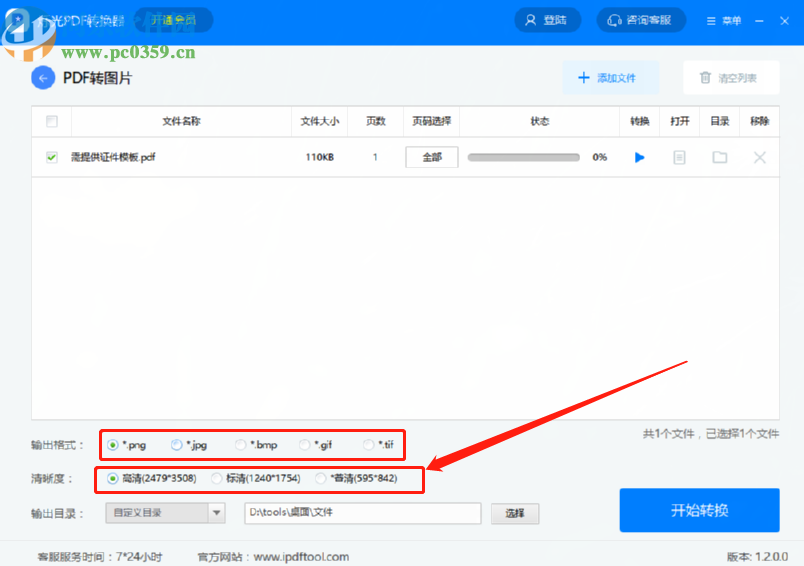Clear the list with 清空列表

(731, 78)
